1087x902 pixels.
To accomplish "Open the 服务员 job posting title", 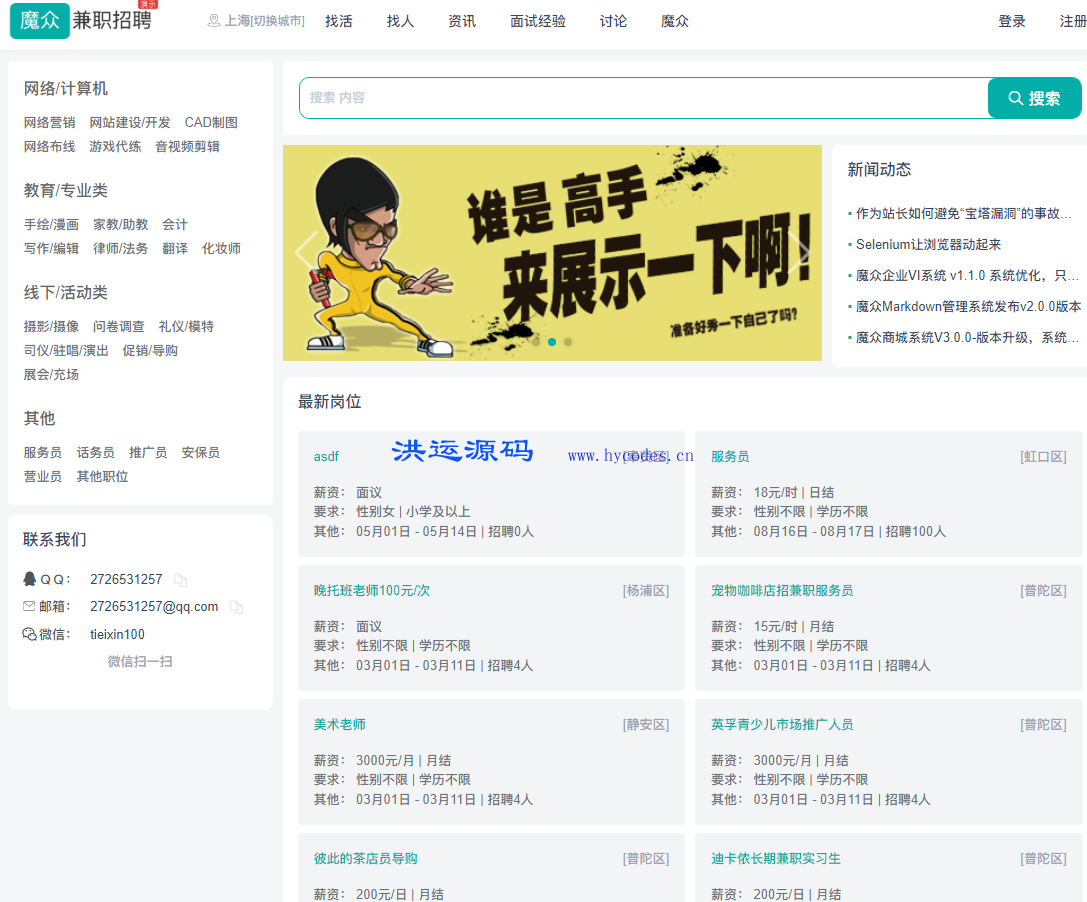I will pos(730,457).
